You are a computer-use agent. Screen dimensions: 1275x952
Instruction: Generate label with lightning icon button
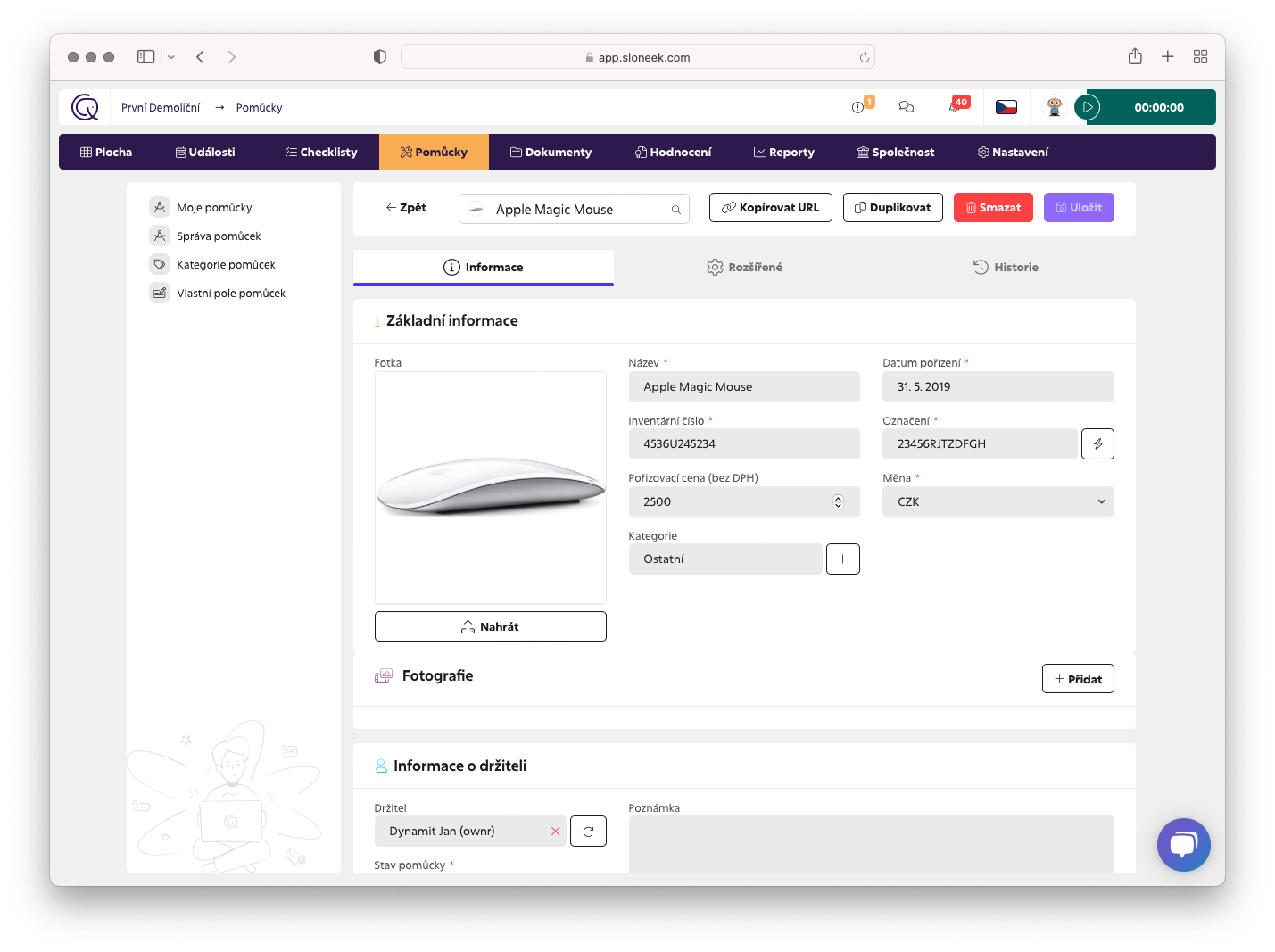tap(1097, 443)
